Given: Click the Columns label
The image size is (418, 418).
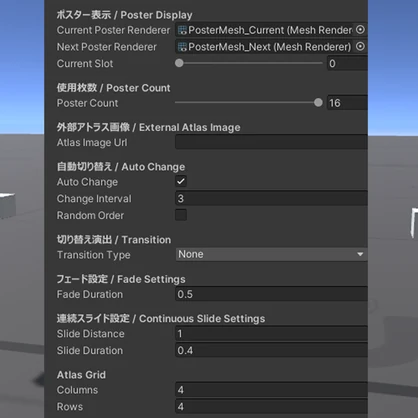Looking at the screenshot, I should coord(77,390).
